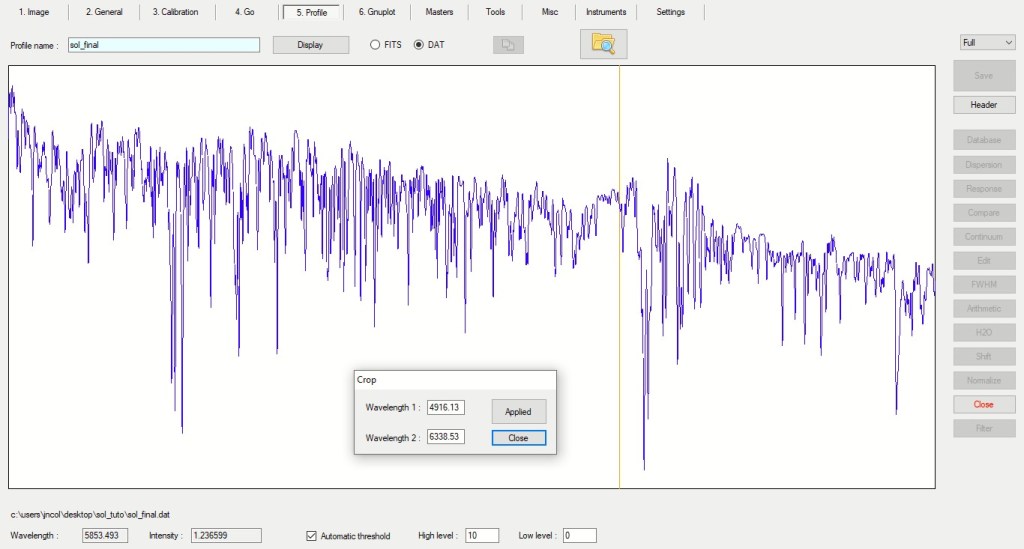Click the copy icon next to DAT
This screenshot has height=549, width=1024.
click(x=508, y=45)
